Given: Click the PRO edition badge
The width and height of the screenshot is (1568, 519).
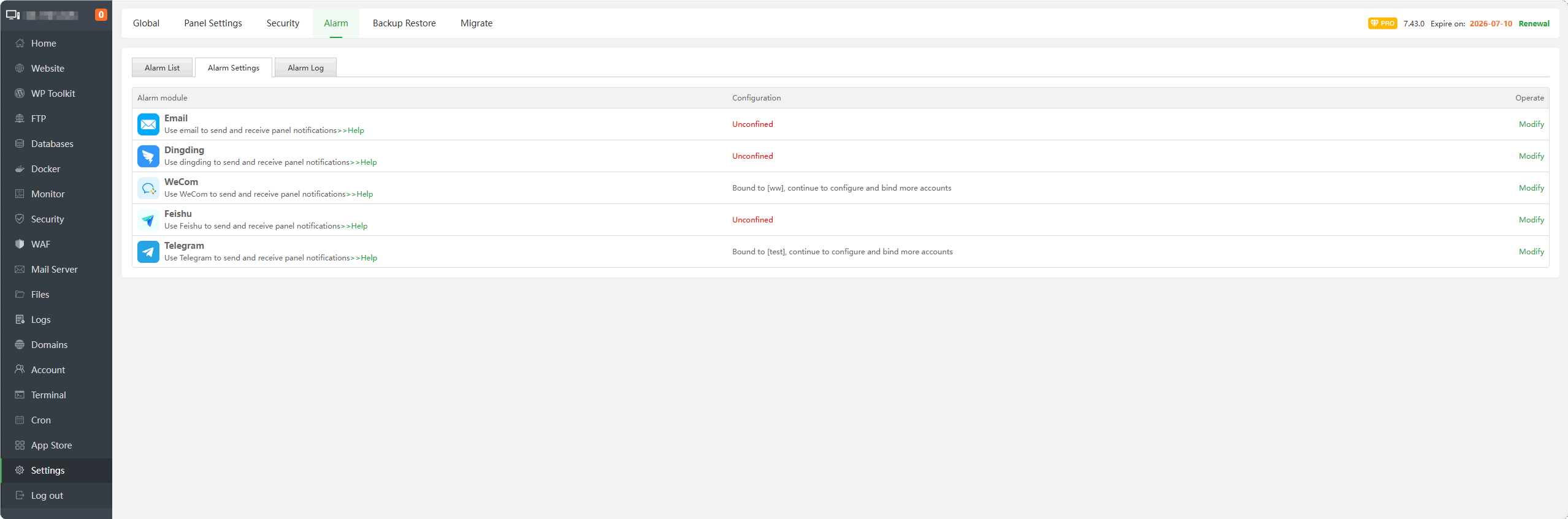Looking at the screenshot, I should point(1382,23).
